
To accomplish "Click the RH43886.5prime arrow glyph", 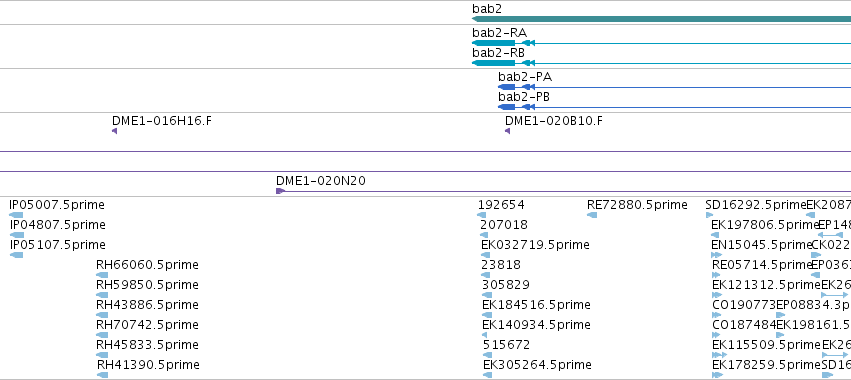I will click(x=101, y=315).
